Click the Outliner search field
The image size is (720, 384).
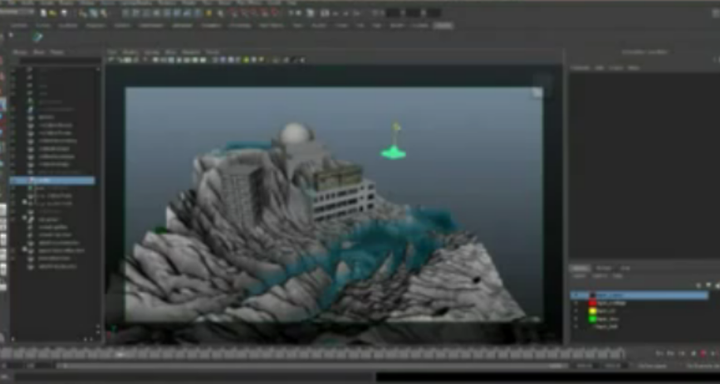[60, 61]
